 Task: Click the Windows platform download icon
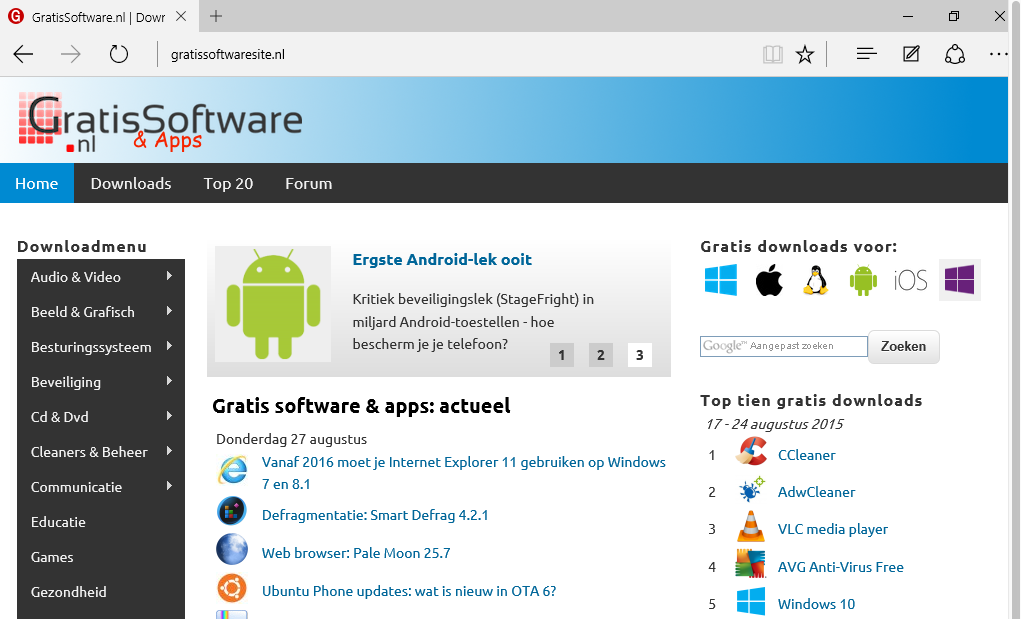tap(720, 280)
